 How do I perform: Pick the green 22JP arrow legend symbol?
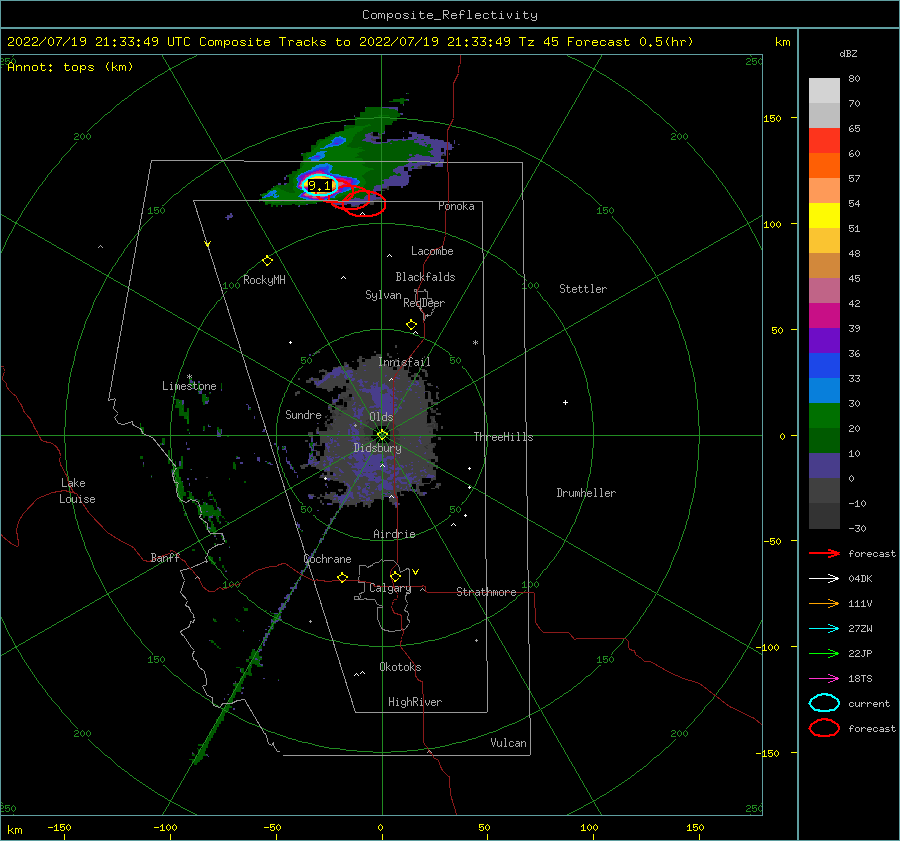point(824,653)
